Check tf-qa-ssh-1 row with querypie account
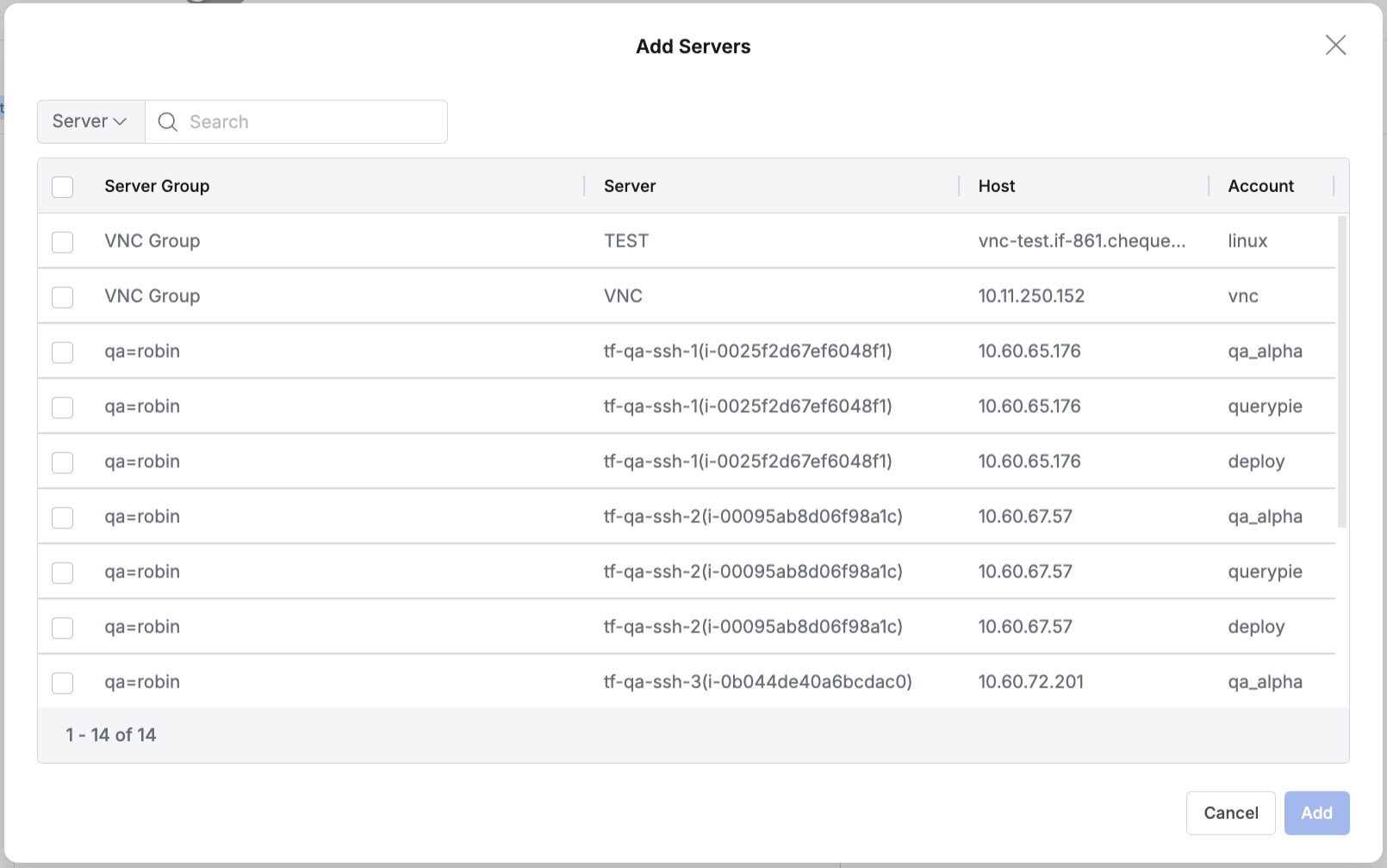Viewport: 1387px width, 868px height. [63, 407]
